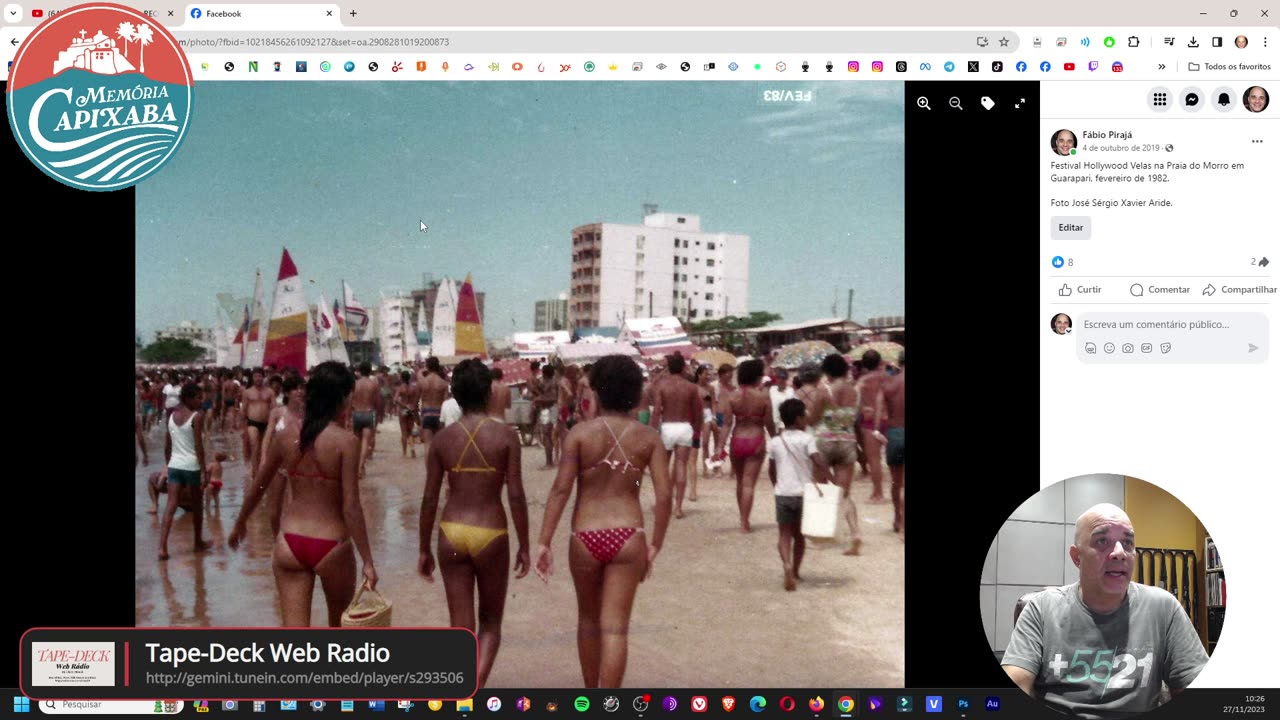Toggle the Chrome side panel
The height and width of the screenshot is (720, 1280).
point(1217,42)
